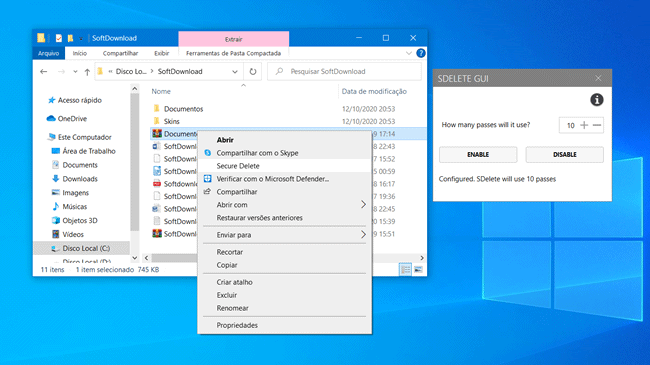
Task: Switch to details view icon
Action: 405,270
